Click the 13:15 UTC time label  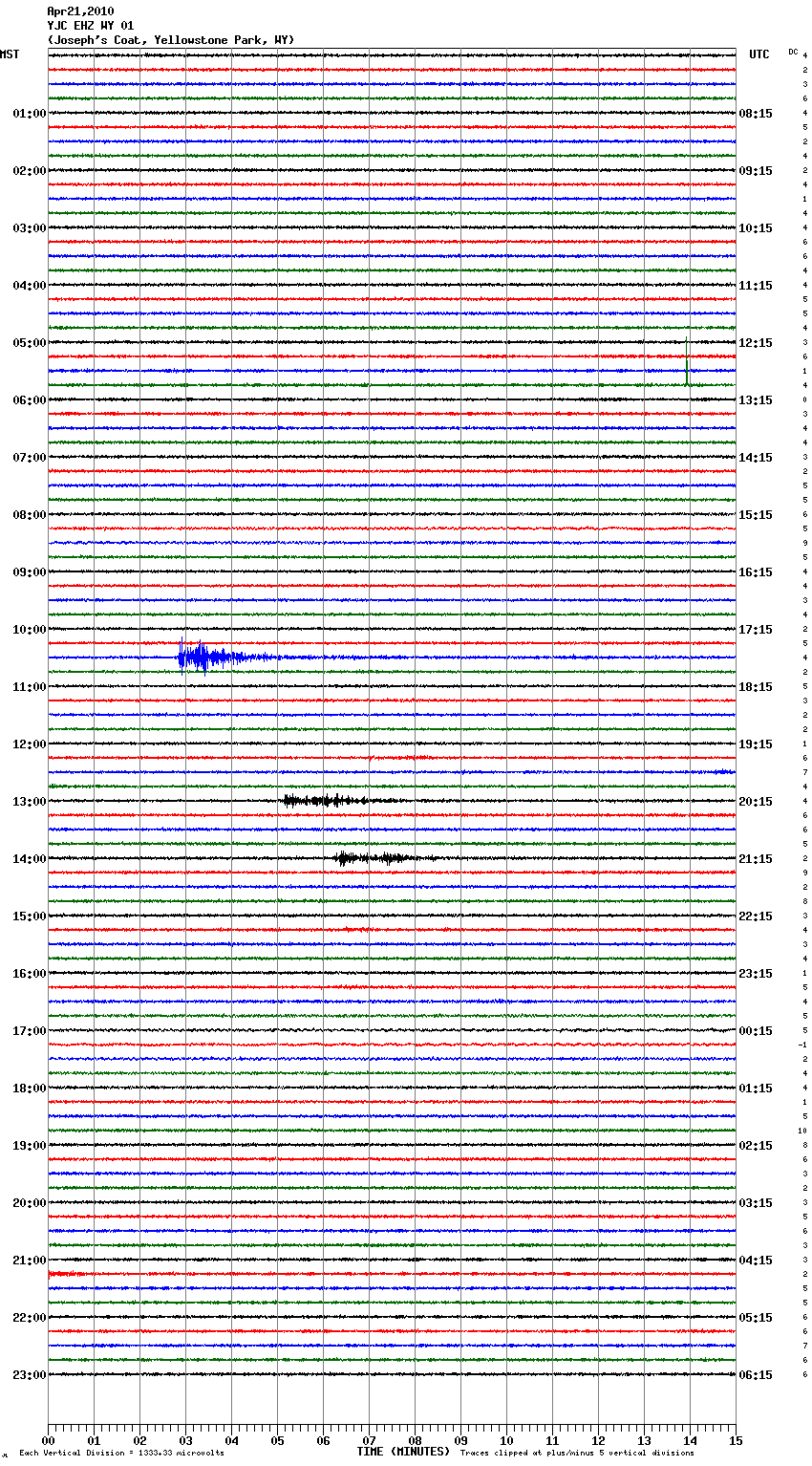click(x=756, y=400)
